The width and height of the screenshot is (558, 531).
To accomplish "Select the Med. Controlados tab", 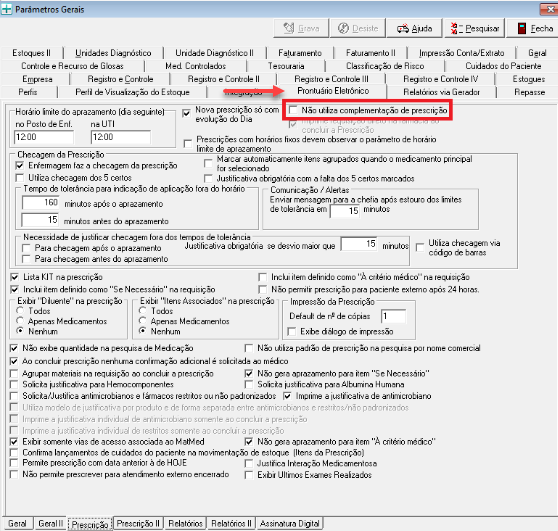I will tap(195, 66).
